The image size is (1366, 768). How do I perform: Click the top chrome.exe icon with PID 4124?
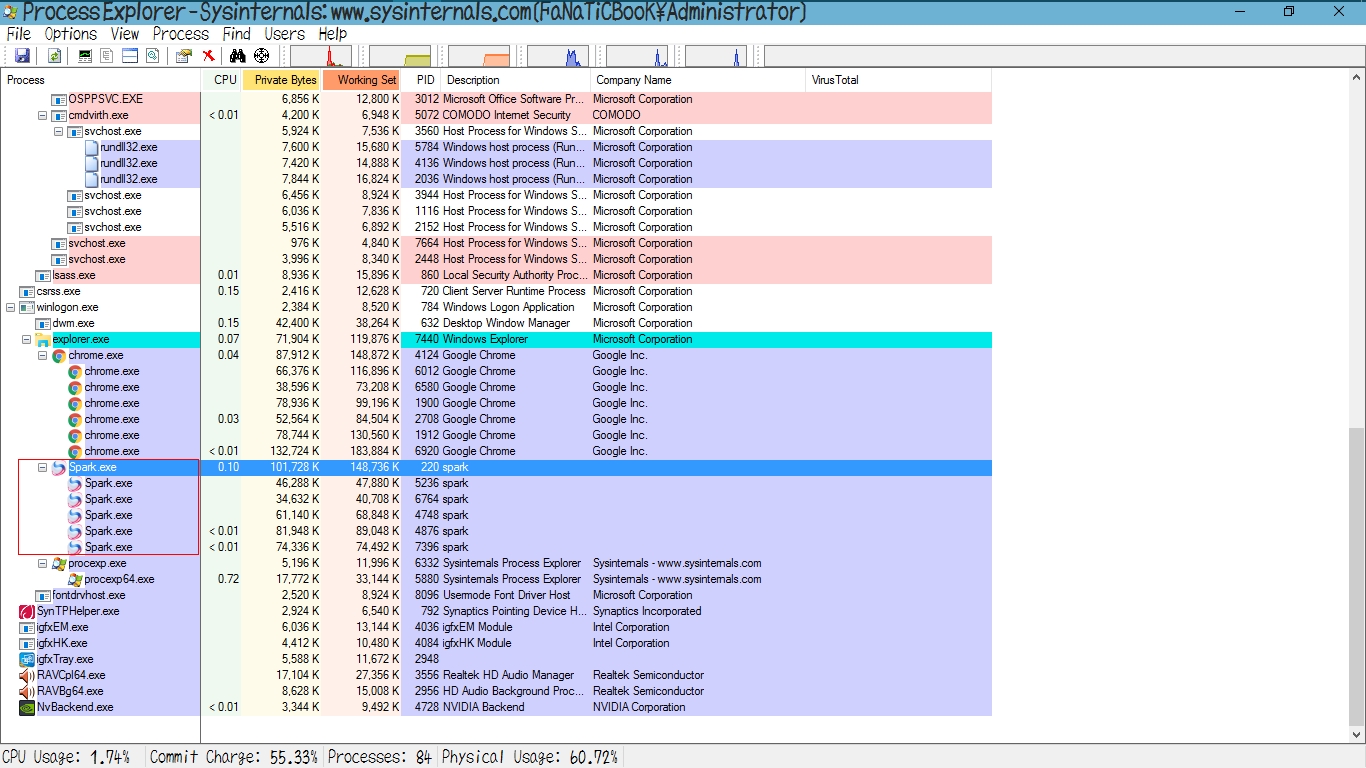click(x=59, y=356)
